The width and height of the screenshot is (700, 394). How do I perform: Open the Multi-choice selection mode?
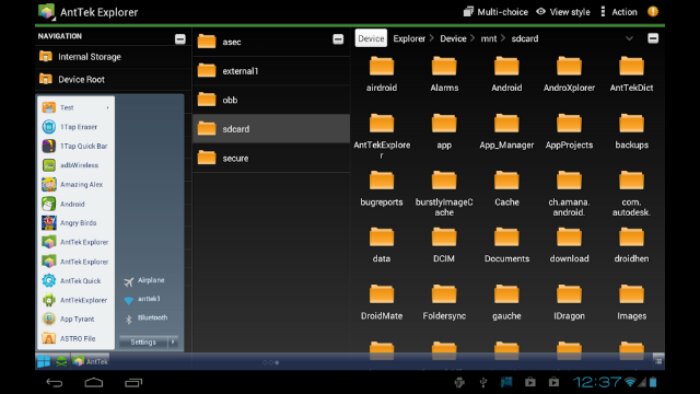(x=496, y=12)
